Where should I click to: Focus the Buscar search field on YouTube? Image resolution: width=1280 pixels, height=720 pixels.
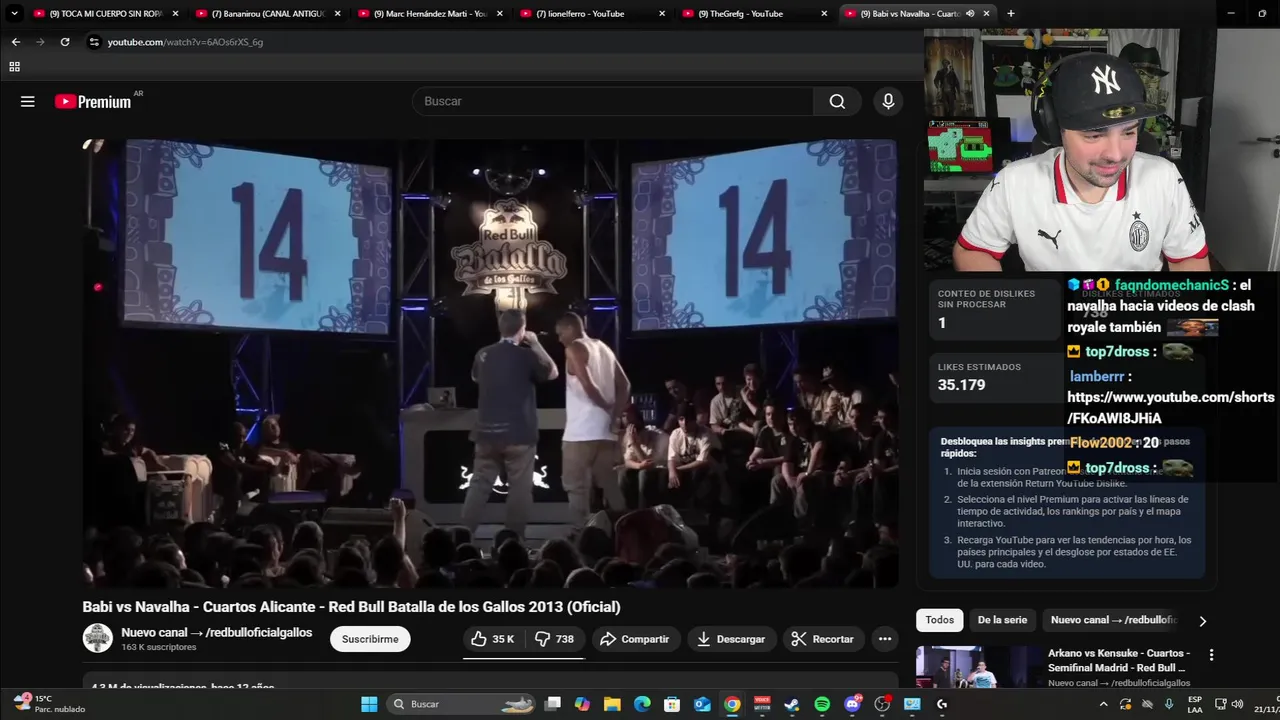pyautogui.click(x=613, y=101)
